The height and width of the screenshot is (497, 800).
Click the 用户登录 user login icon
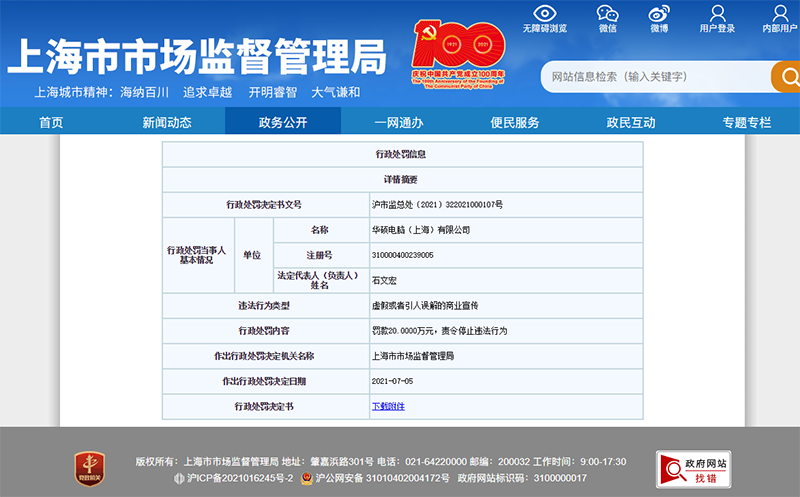[717, 15]
